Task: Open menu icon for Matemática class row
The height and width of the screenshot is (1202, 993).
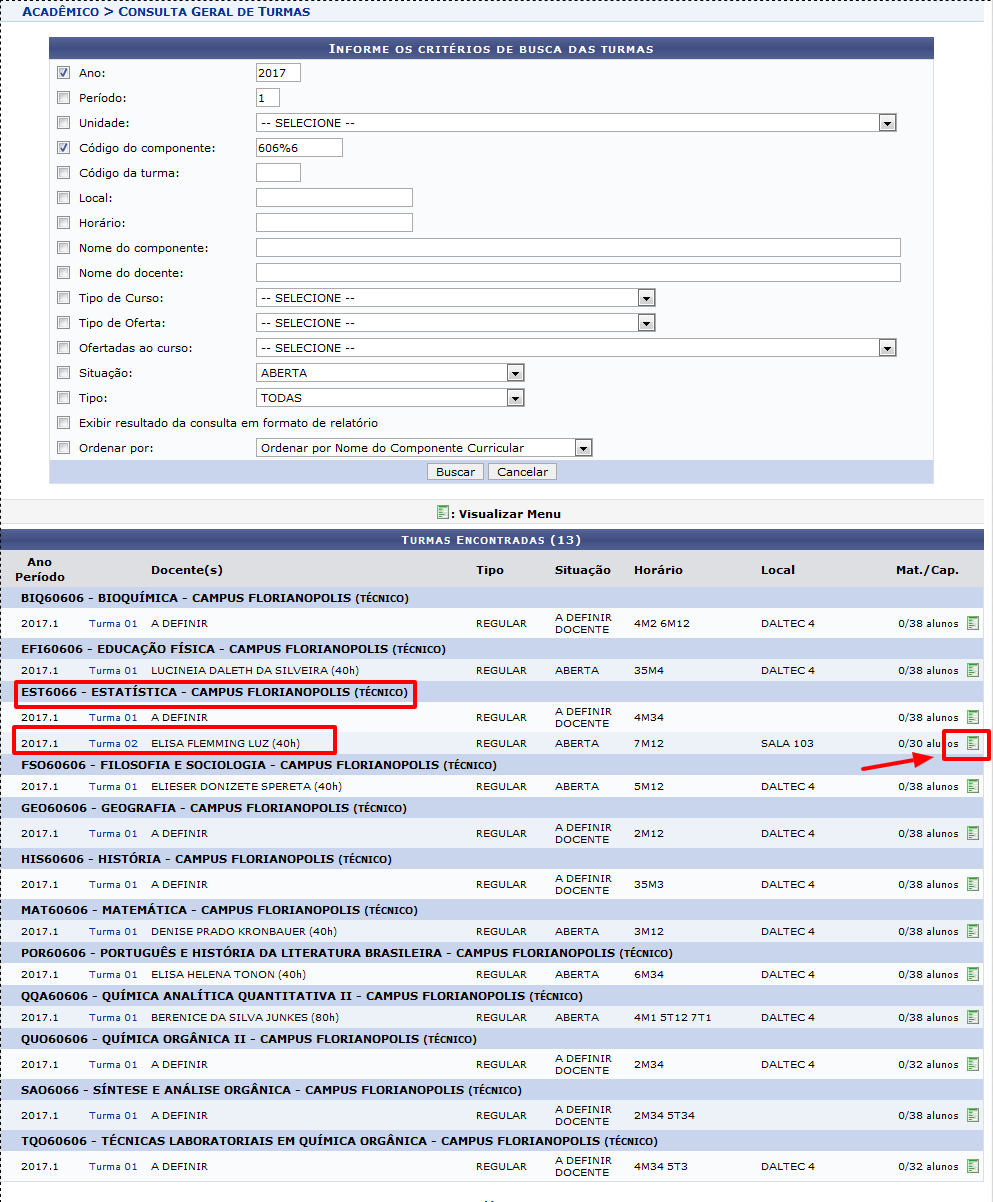Action: tap(973, 931)
